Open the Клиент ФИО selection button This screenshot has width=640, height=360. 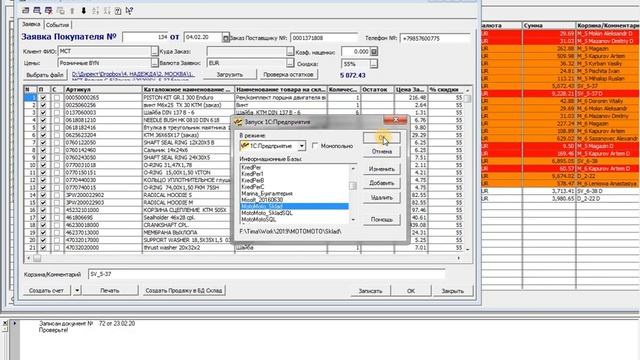pos(154,52)
